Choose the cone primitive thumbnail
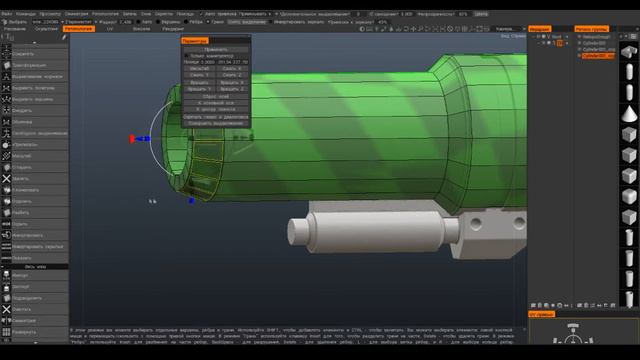This screenshot has height=360, width=640. [x=629, y=113]
